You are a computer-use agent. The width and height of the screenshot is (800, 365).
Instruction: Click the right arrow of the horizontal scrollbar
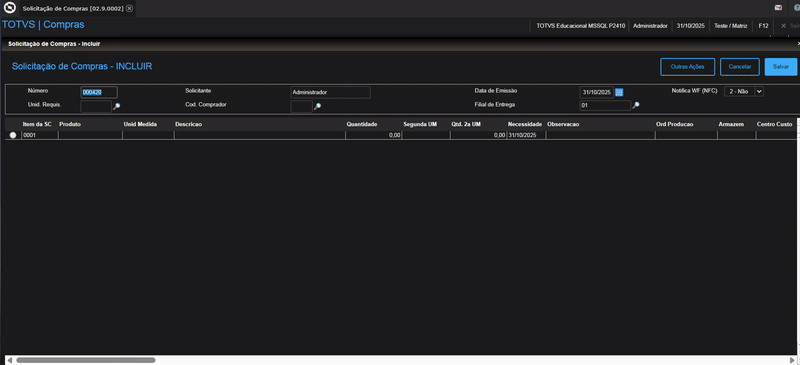[792, 360]
